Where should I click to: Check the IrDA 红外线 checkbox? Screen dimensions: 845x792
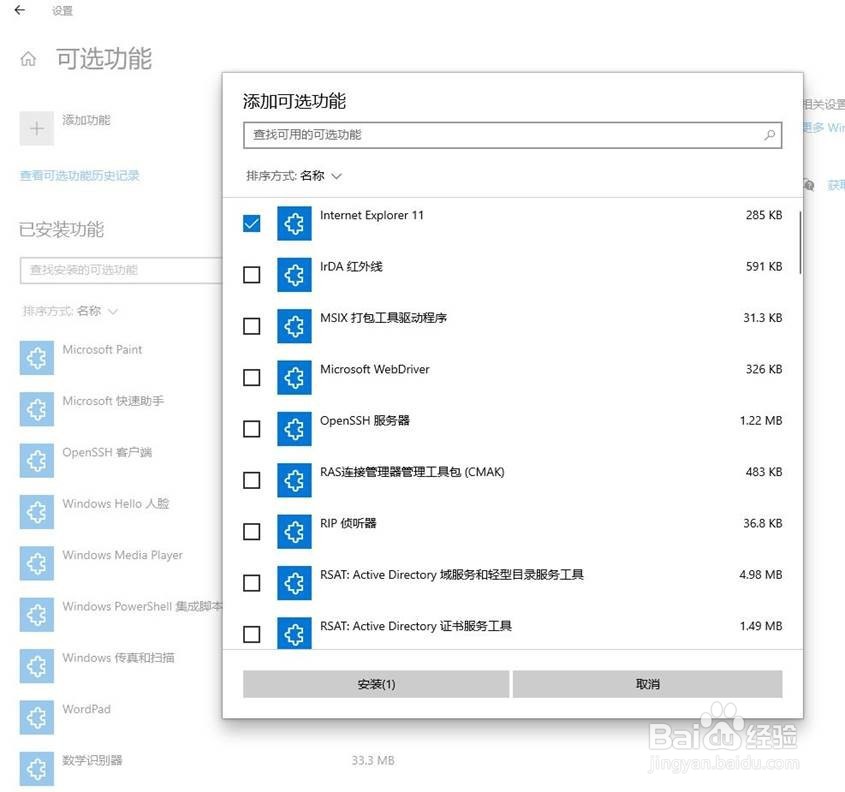tap(252, 275)
